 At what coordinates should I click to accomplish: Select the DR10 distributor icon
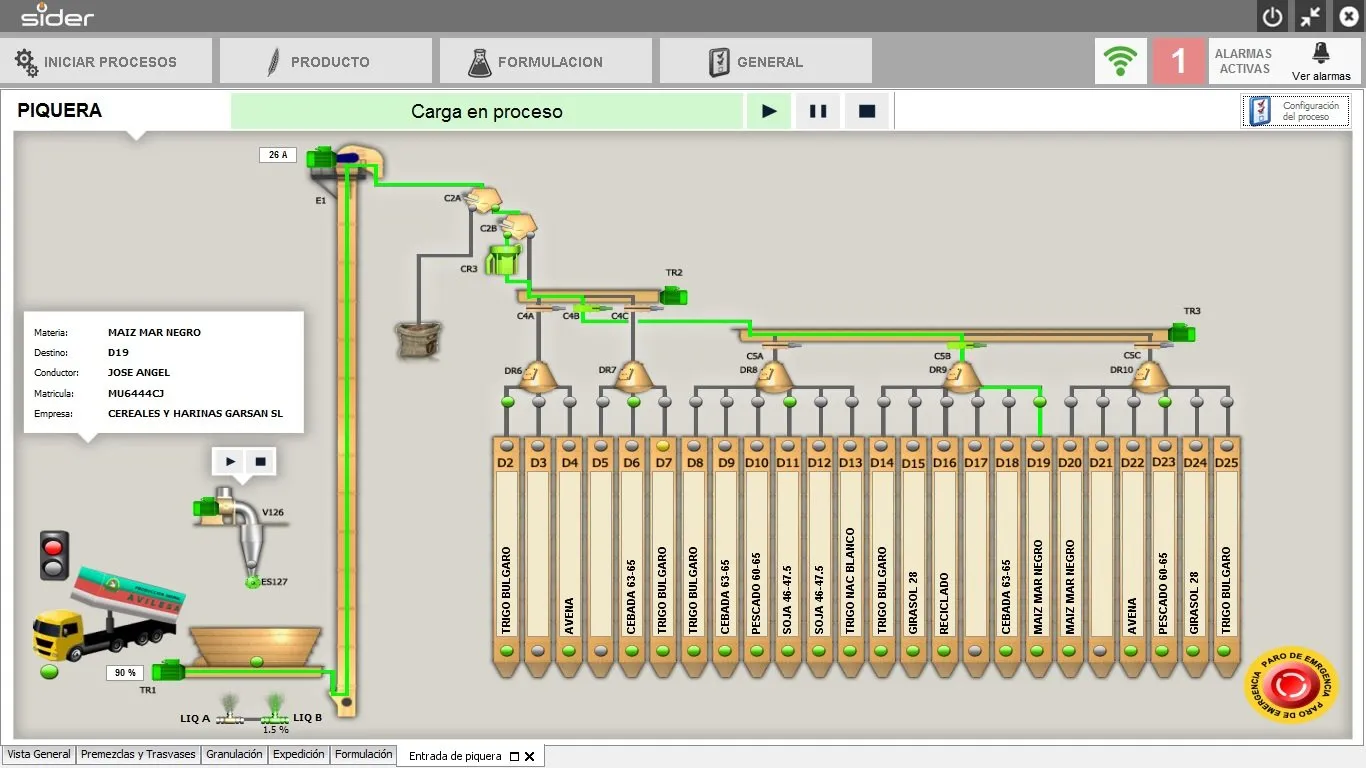pyautogui.click(x=1151, y=376)
